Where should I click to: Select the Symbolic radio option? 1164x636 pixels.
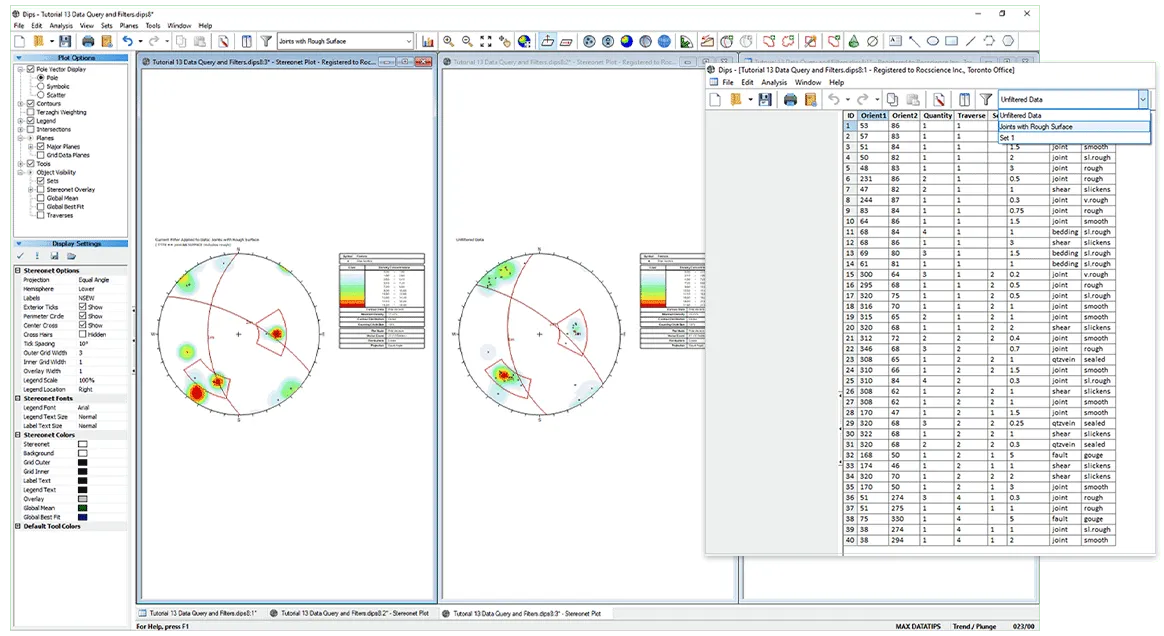[x=41, y=86]
